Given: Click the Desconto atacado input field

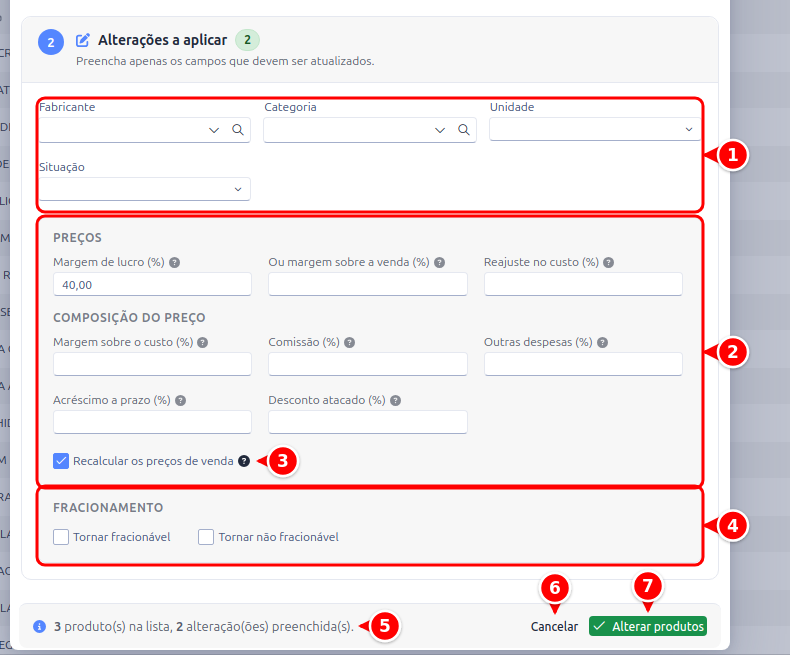Looking at the screenshot, I should coord(368,422).
